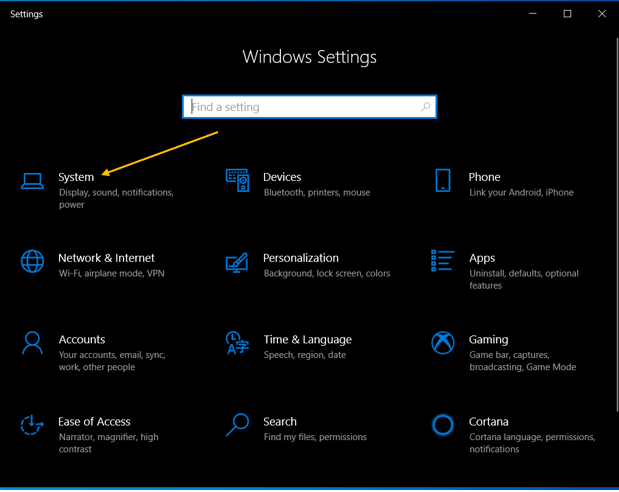Click the Ease of Access icon
The width and height of the screenshot is (619, 492).
32,425
